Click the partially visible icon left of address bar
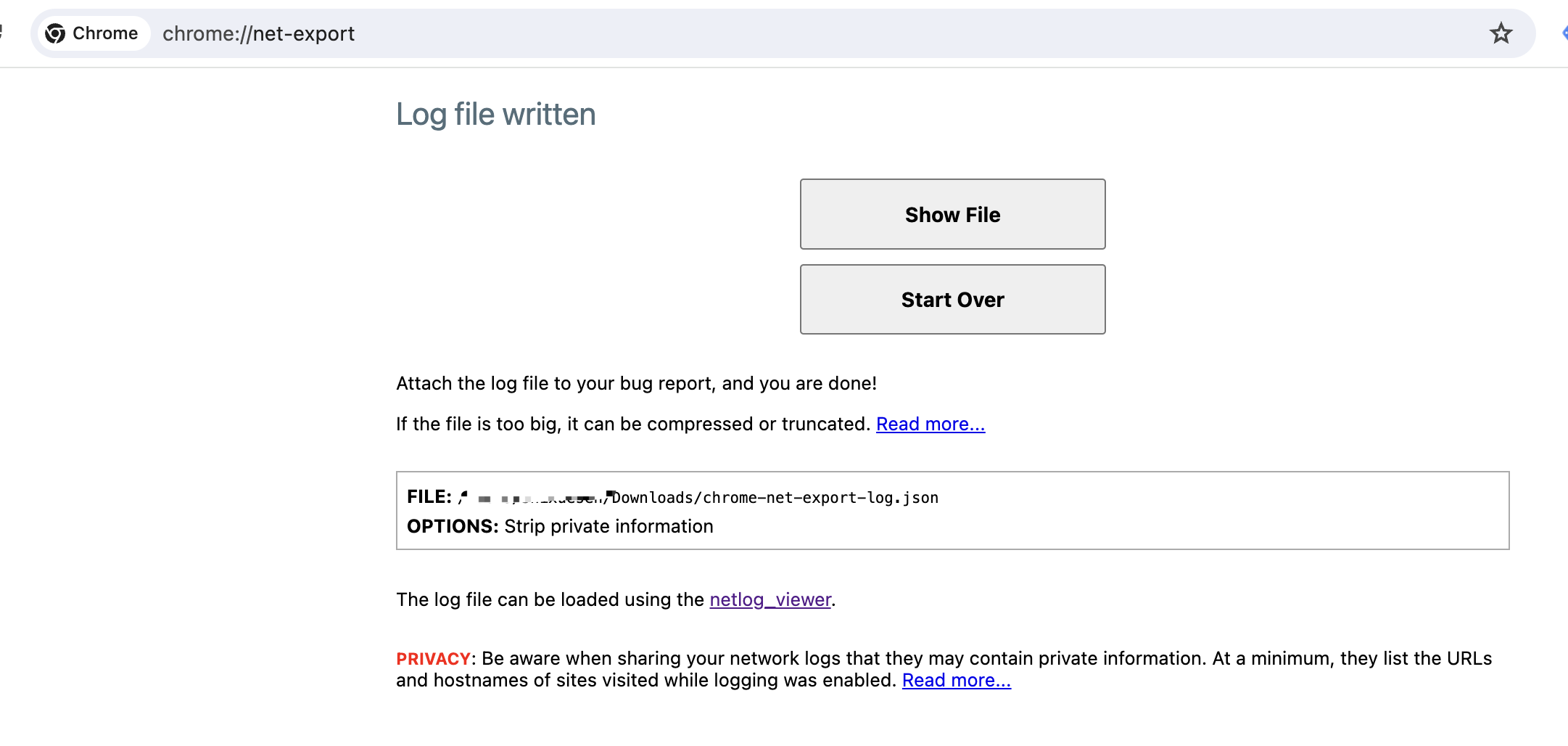The width and height of the screenshot is (1568, 746). [2, 32]
